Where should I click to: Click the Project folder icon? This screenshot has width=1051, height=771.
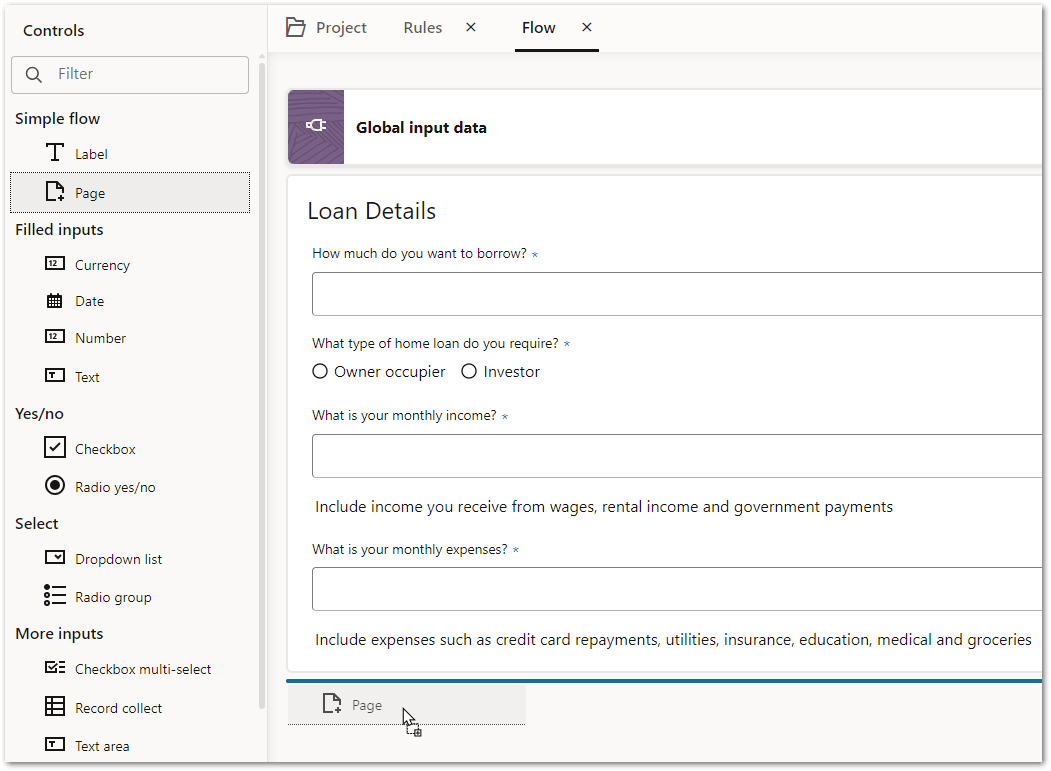coord(296,27)
